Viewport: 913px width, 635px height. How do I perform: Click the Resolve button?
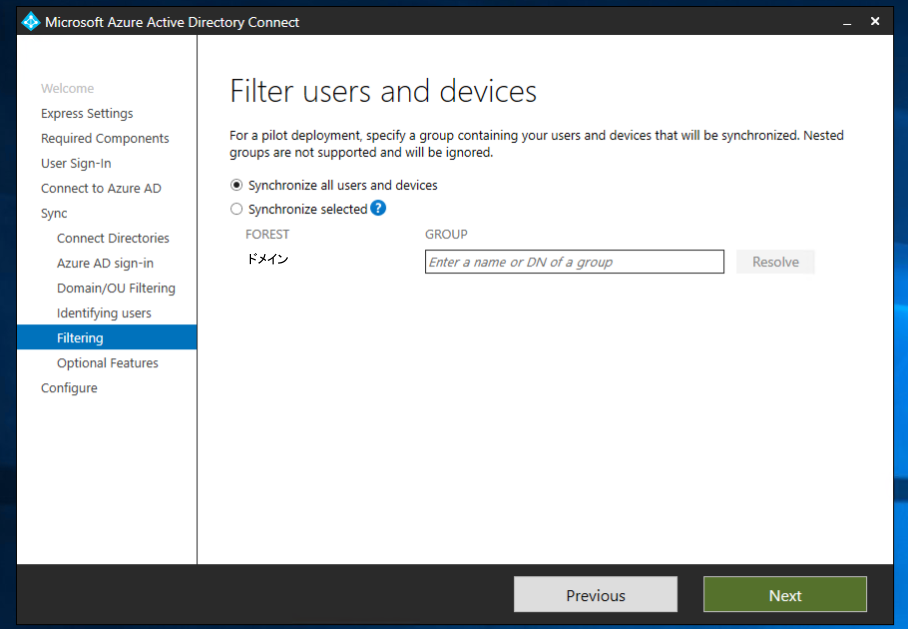point(778,263)
